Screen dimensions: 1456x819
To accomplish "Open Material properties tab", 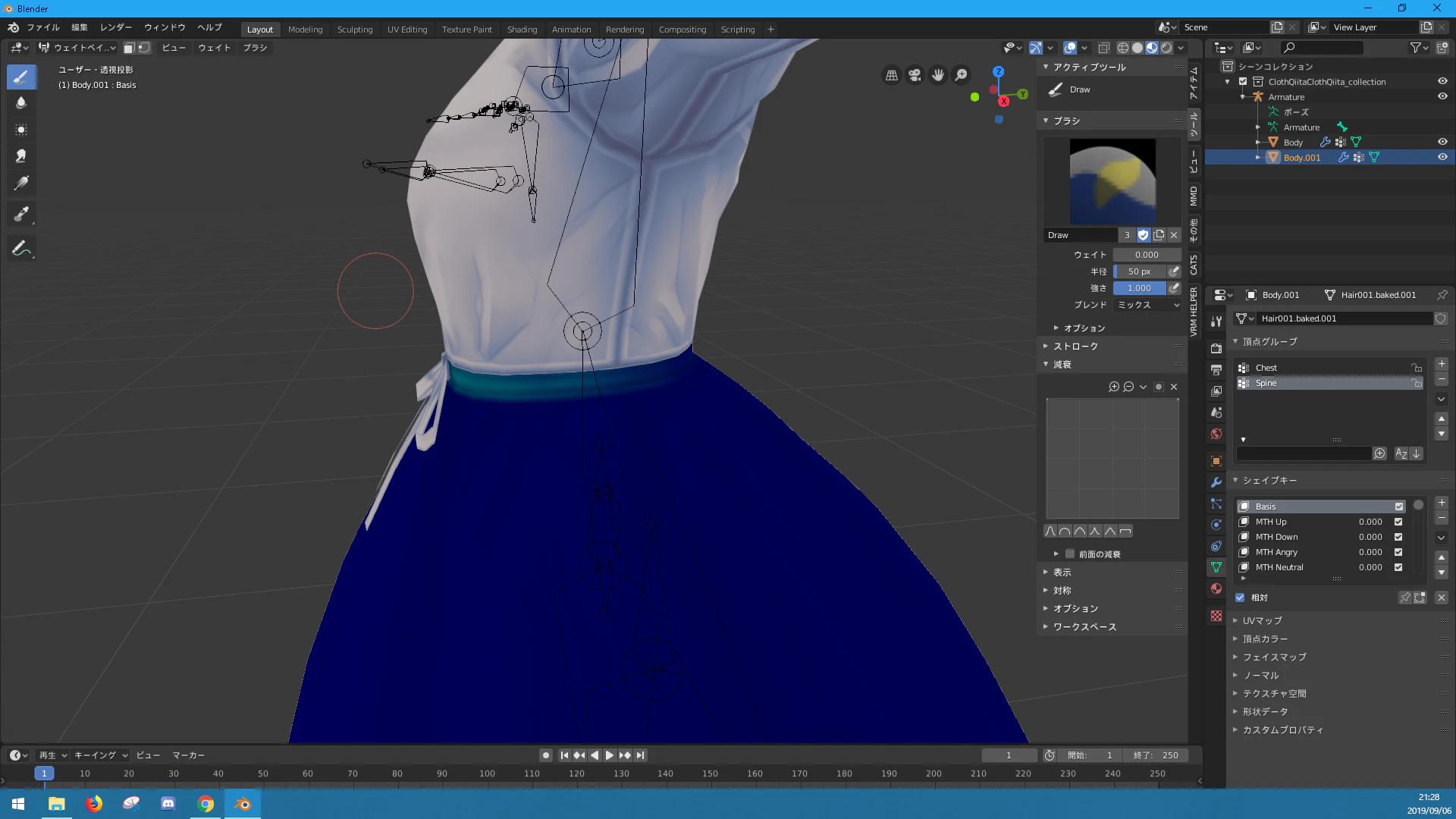I will tap(1216, 588).
